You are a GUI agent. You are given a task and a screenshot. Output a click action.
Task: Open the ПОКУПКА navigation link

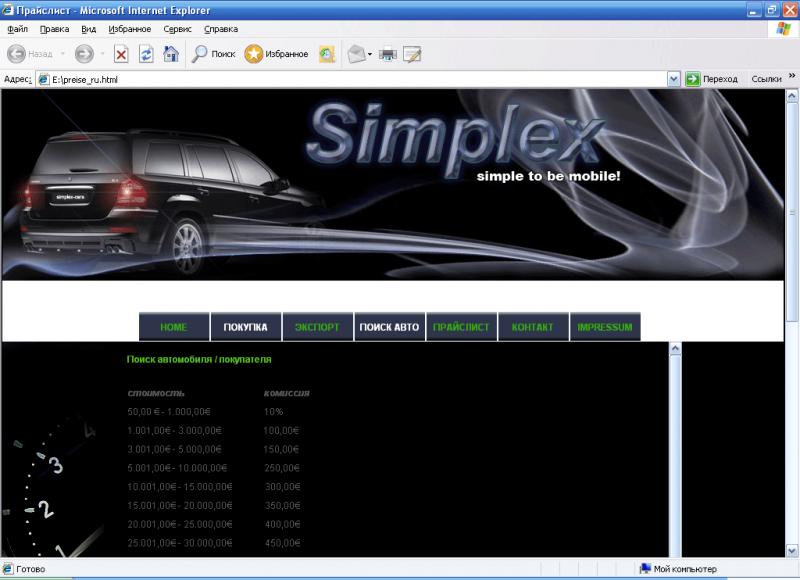click(245, 327)
